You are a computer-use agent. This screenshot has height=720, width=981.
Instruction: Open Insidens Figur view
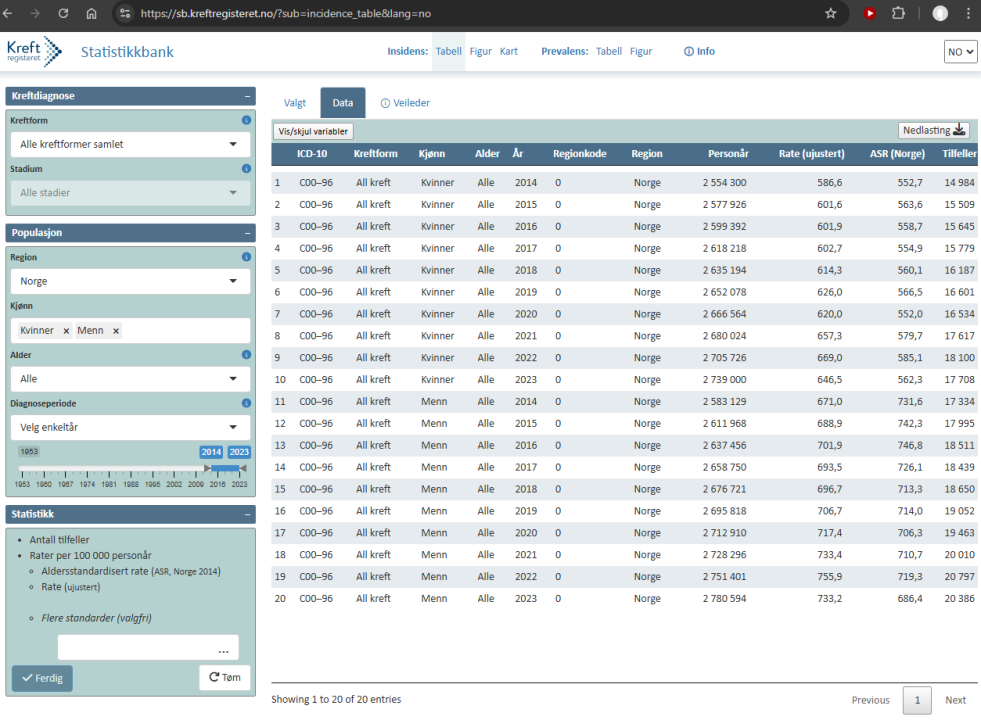click(480, 51)
